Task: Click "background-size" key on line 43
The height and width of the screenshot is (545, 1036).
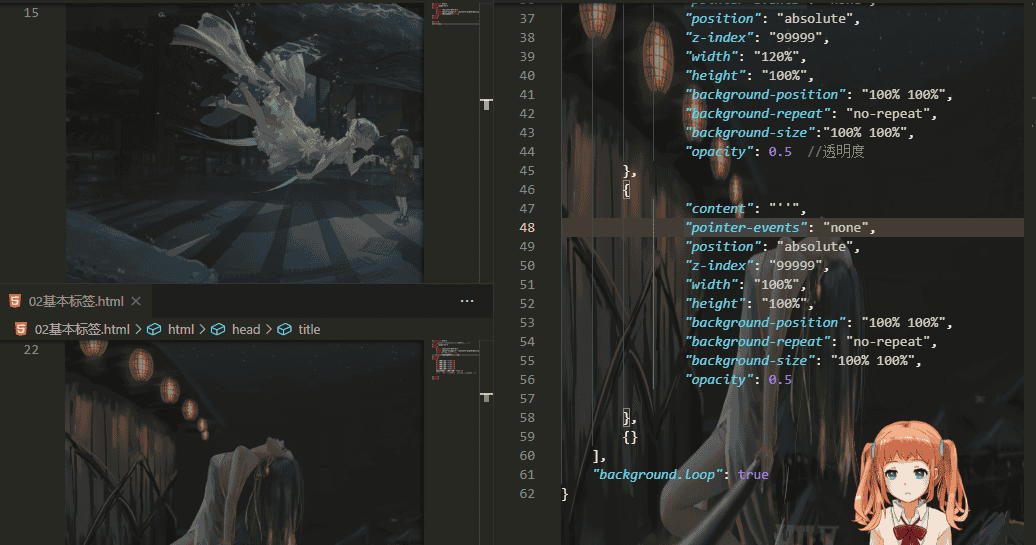Action: pos(753,133)
